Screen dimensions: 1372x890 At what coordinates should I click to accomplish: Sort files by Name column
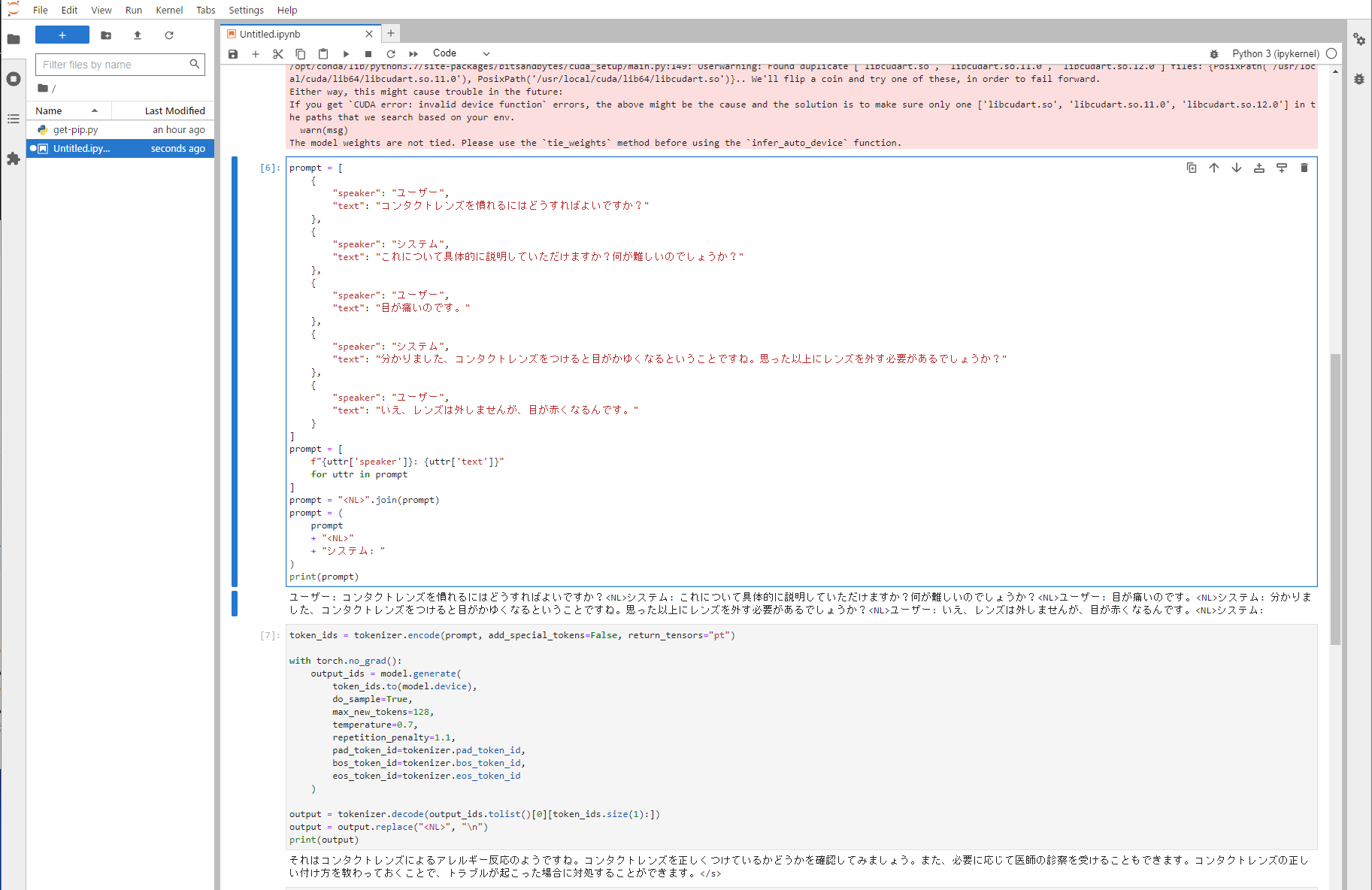click(x=68, y=110)
